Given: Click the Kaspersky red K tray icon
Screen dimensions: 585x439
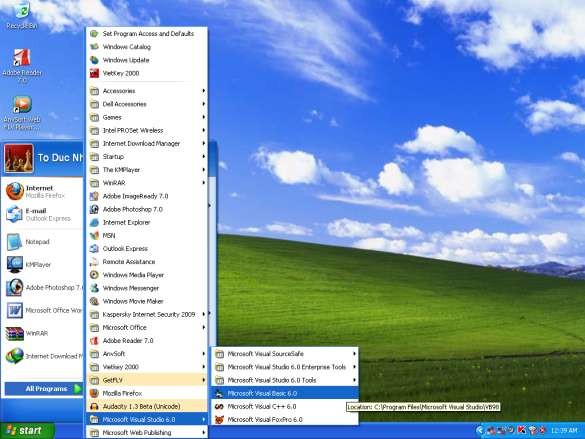Looking at the screenshot, I should click(x=522, y=430).
